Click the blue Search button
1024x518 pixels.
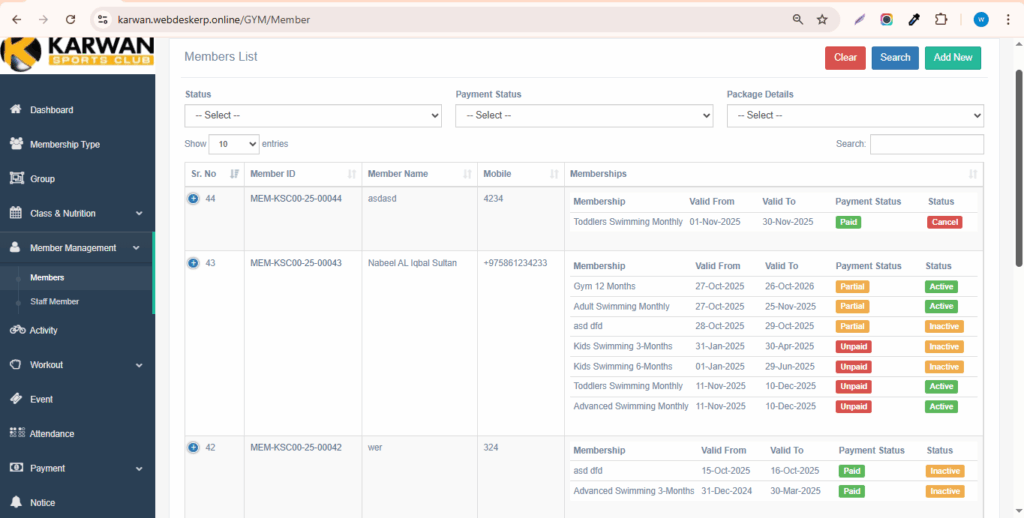(895, 57)
